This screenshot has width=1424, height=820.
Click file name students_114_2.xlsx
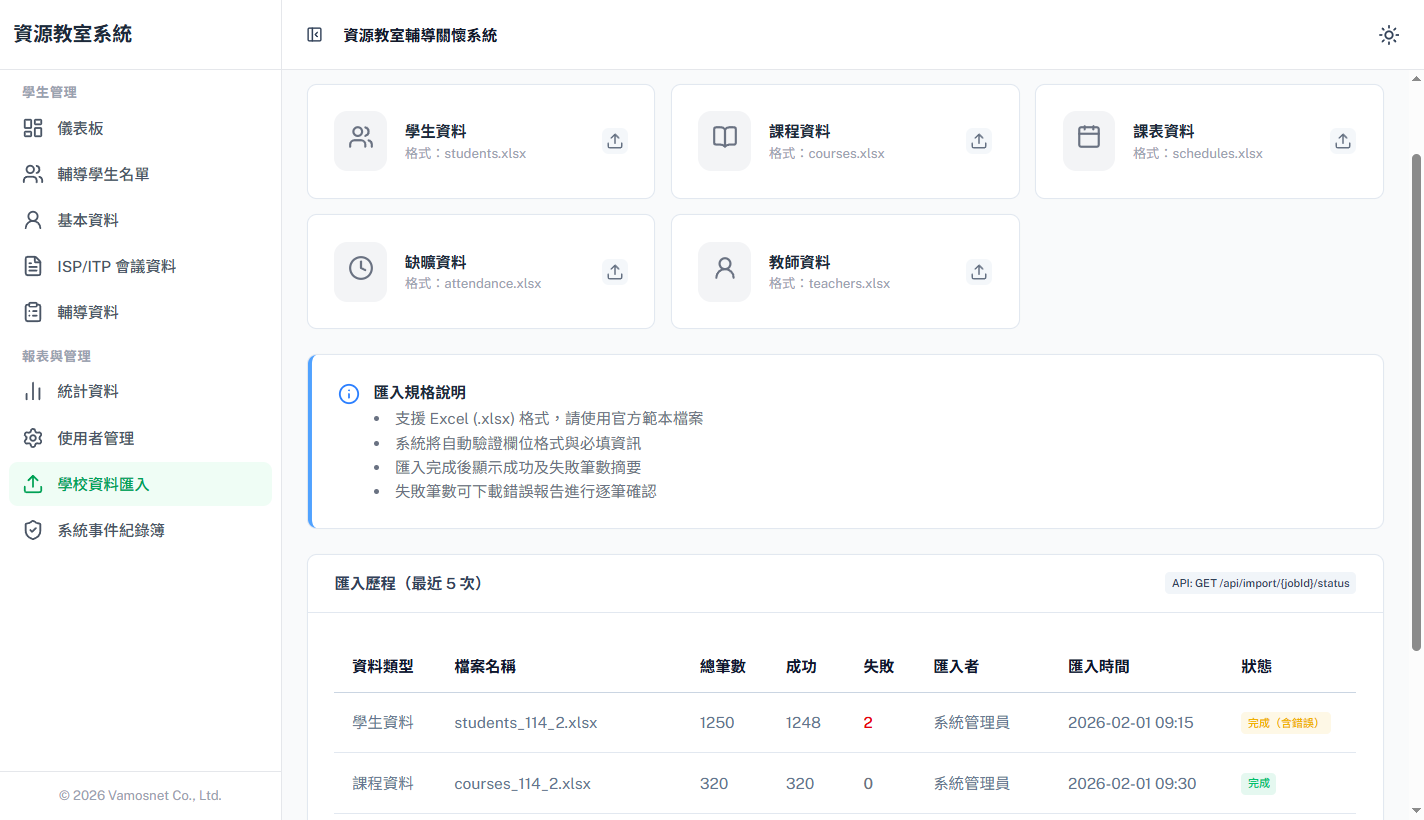[x=526, y=722]
